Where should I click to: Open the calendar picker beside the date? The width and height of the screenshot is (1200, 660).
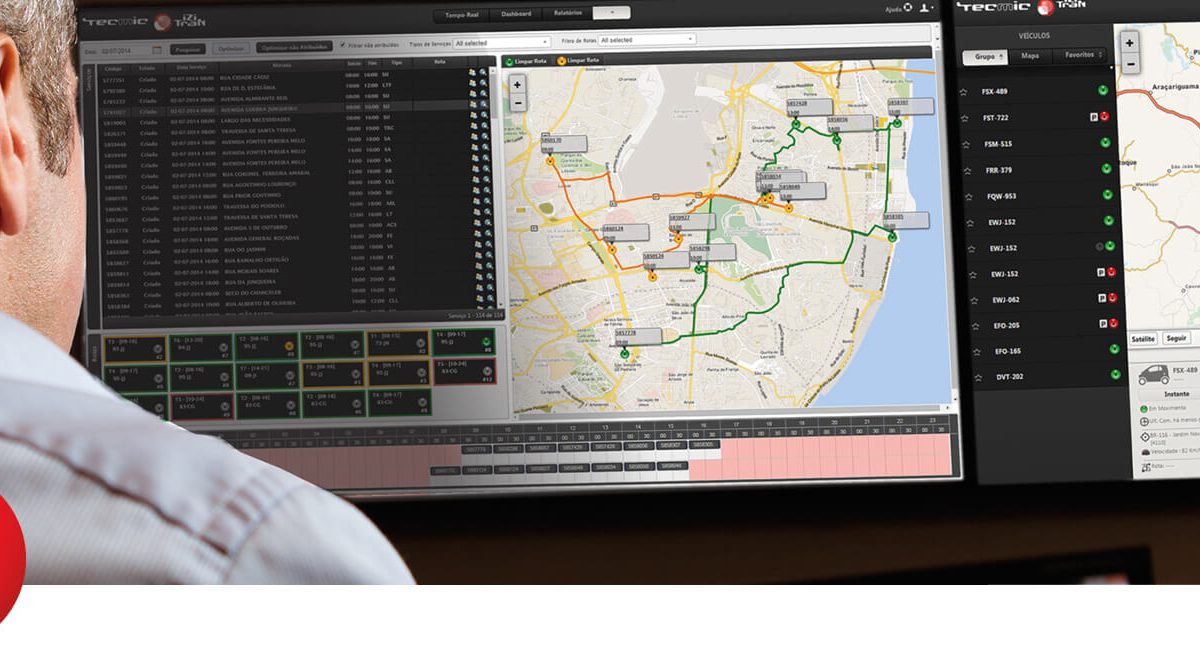[157, 48]
